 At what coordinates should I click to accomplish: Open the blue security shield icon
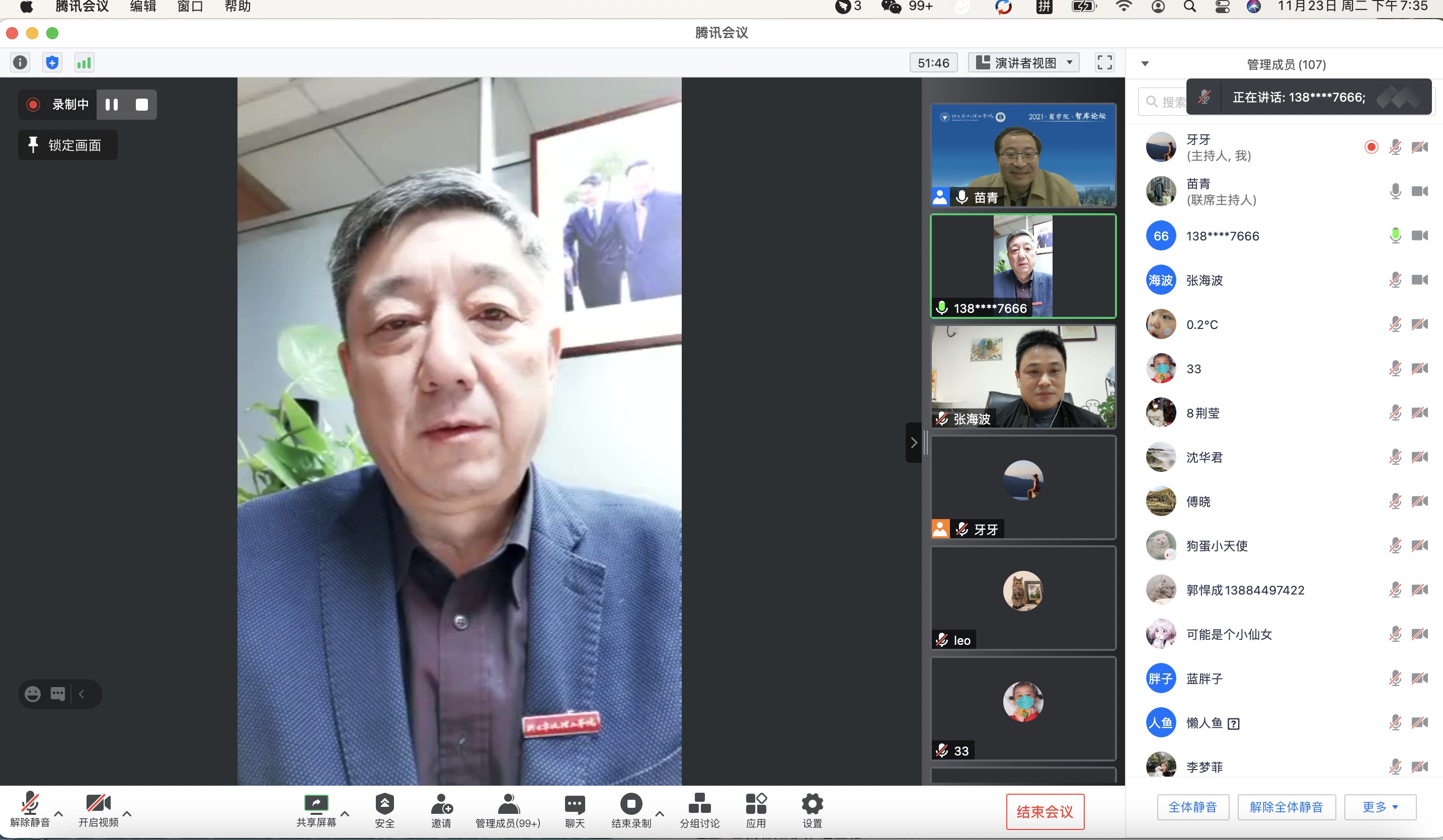pyautogui.click(x=52, y=62)
